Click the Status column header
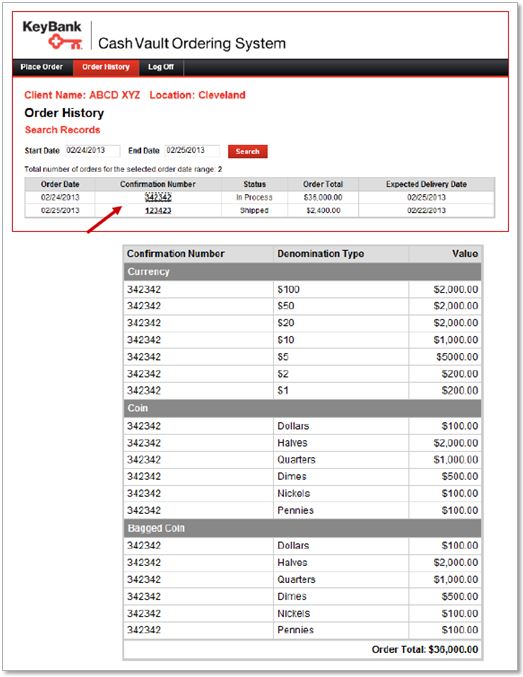The height and width of the screenshot is (677, 523). coord(254,184)
